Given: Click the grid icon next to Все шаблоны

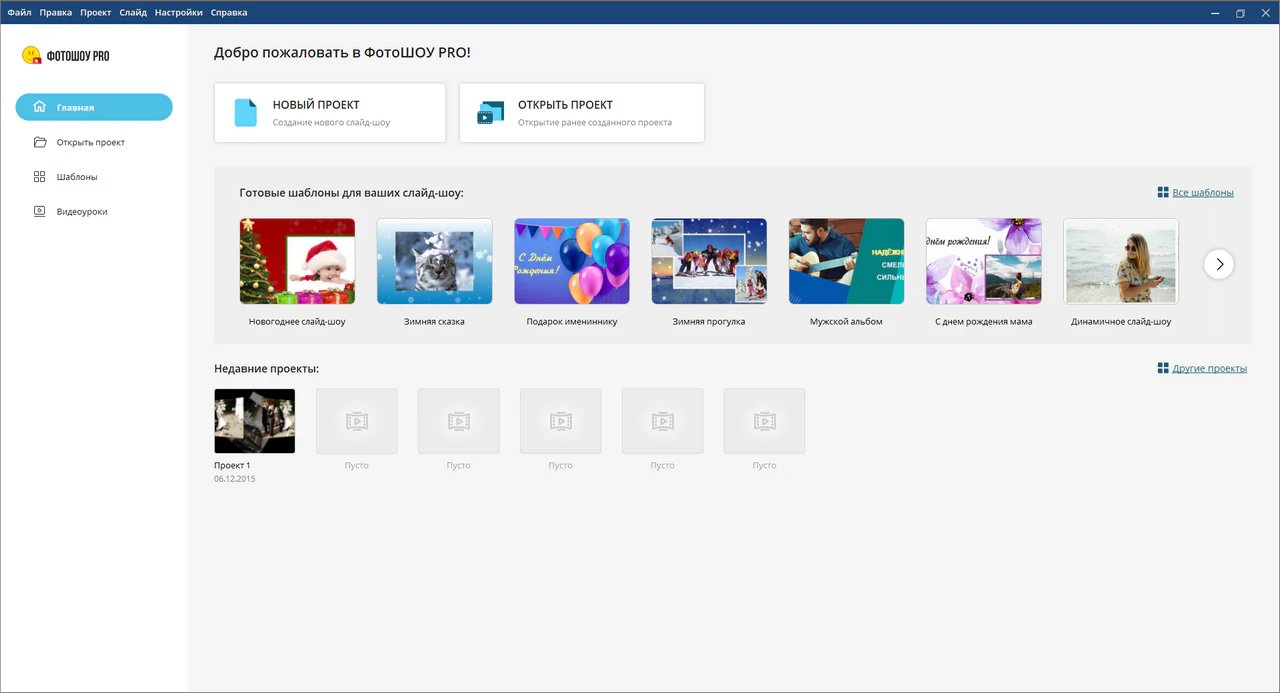Looking at the screenshot, I should tap(1163, 193).
